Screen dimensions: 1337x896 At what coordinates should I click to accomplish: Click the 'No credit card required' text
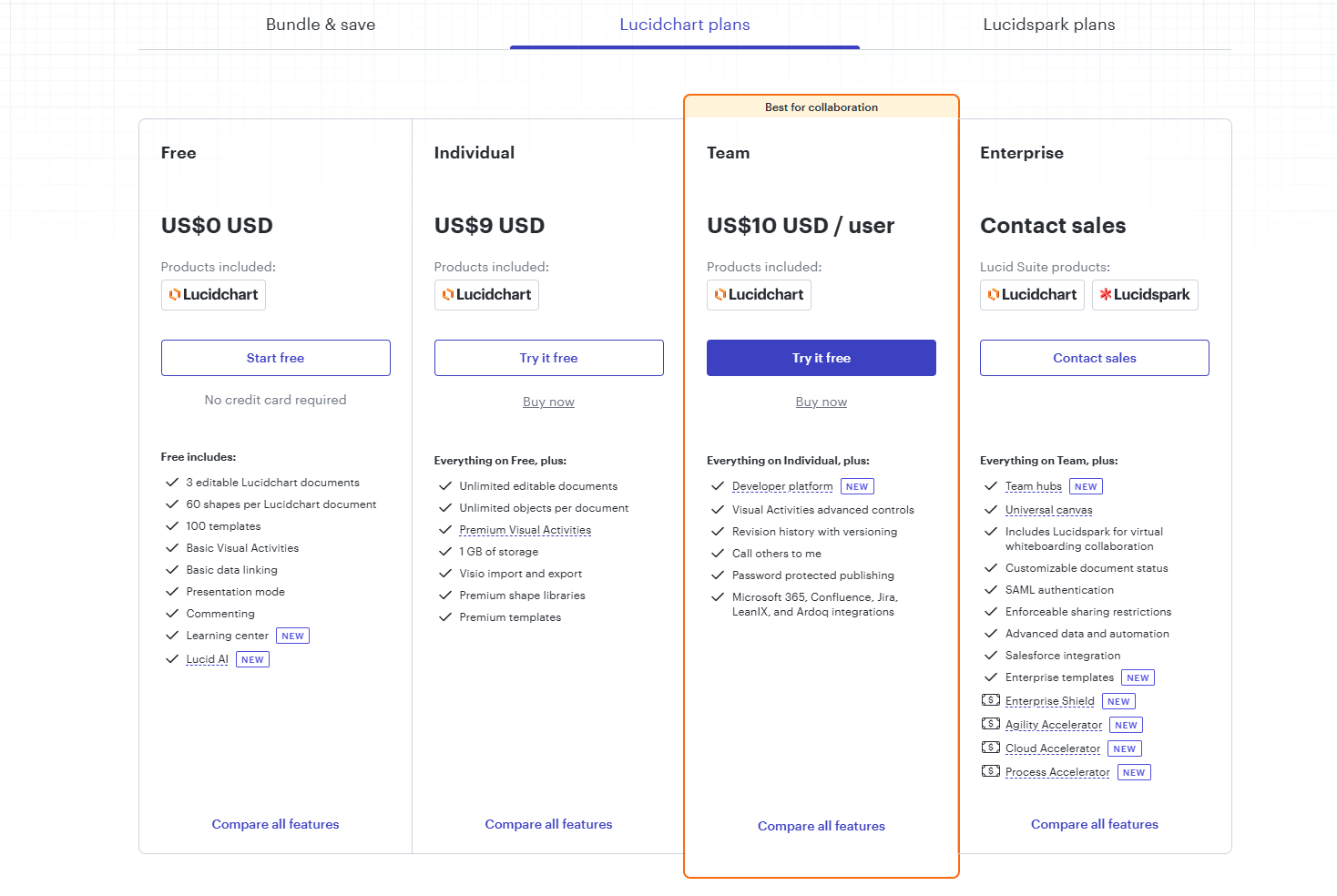[x=276, y=400]
